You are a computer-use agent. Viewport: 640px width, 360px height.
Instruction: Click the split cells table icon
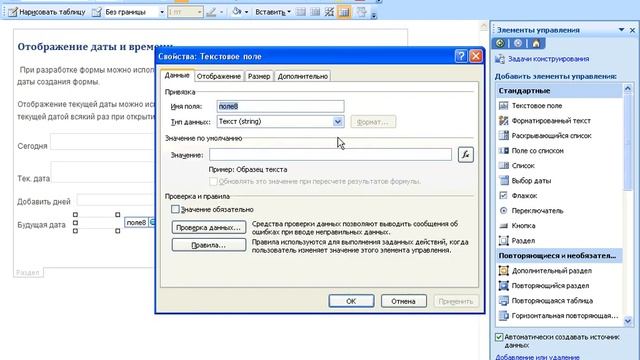315,12
